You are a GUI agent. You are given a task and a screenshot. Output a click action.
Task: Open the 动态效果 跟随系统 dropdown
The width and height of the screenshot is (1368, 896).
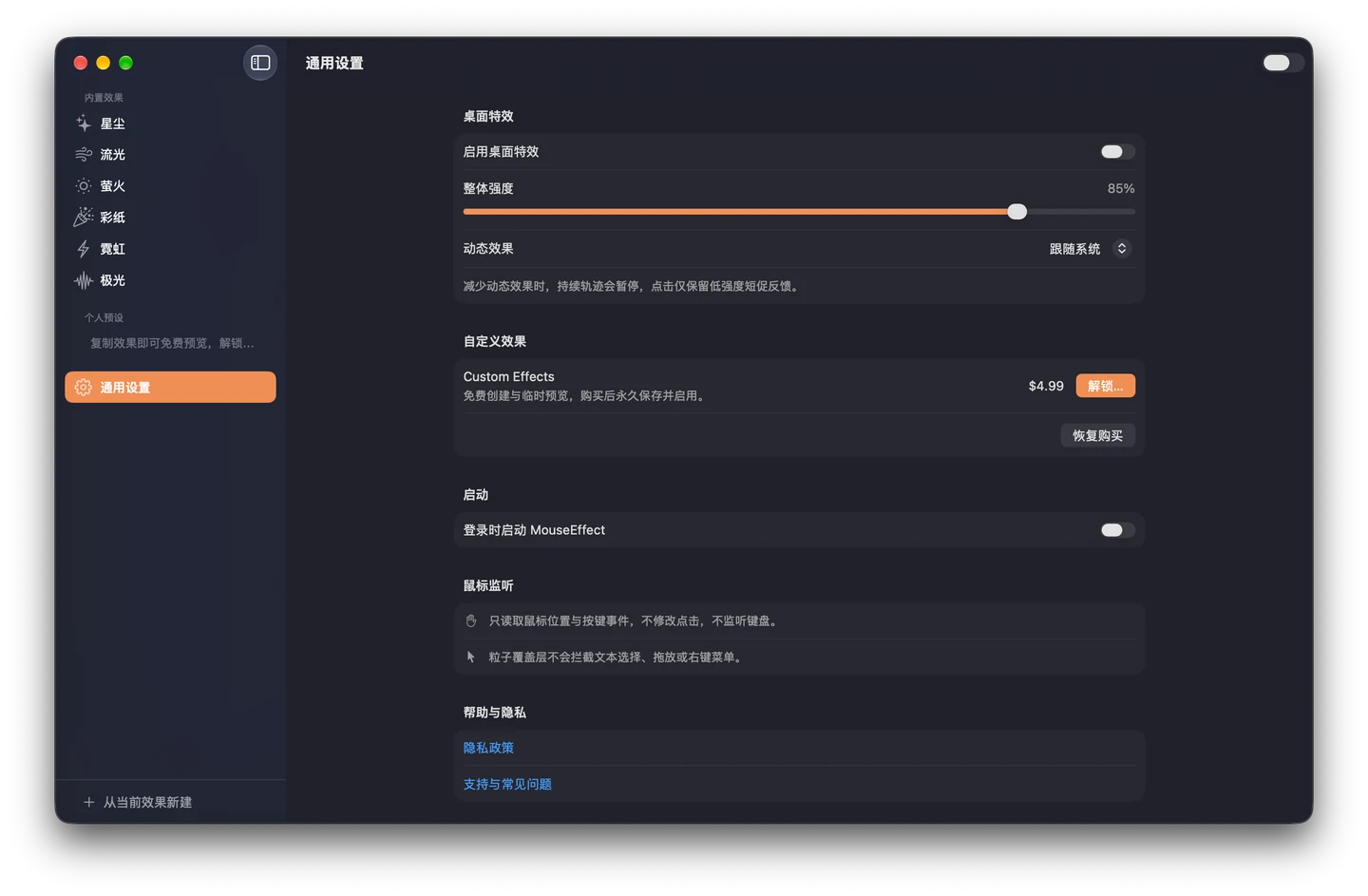(1090, 249)
